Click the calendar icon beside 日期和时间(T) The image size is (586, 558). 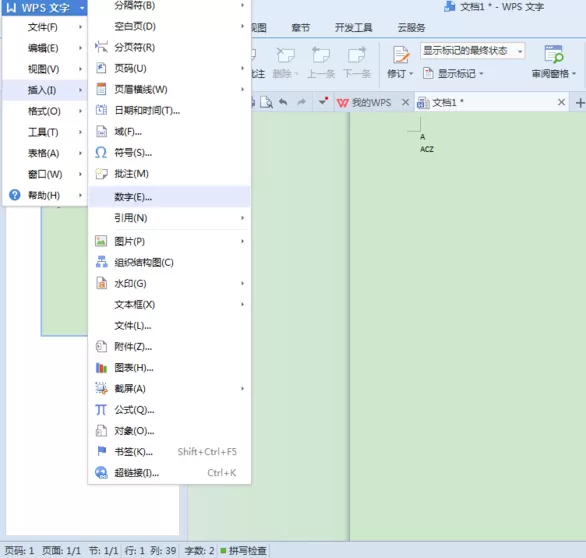(x=101, y=110)
